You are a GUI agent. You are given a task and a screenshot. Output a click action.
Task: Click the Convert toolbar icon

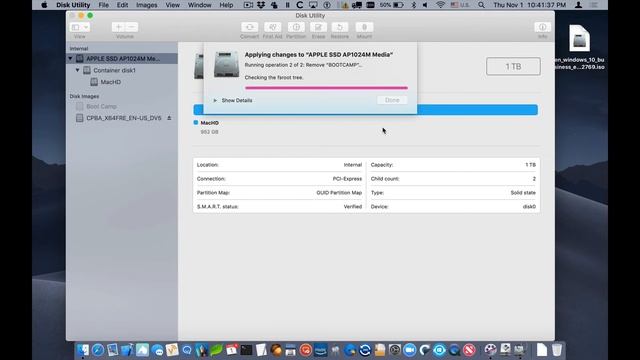pyautogui.click(x=249, y=27)
